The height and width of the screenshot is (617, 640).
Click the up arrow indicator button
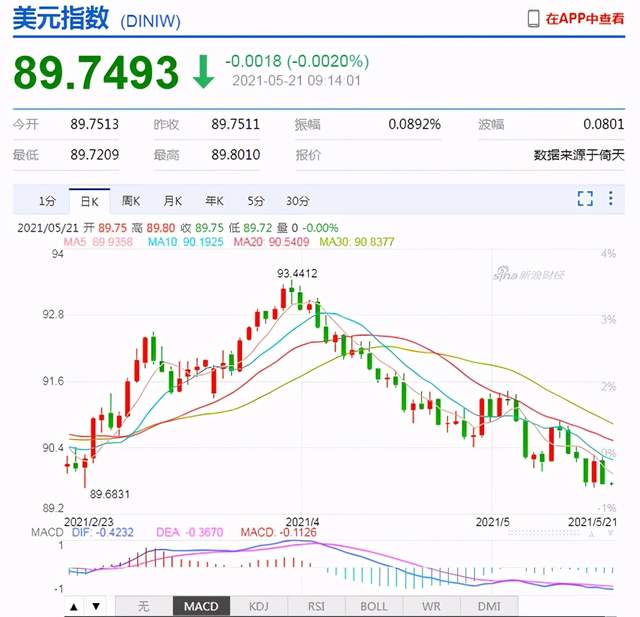75,606
